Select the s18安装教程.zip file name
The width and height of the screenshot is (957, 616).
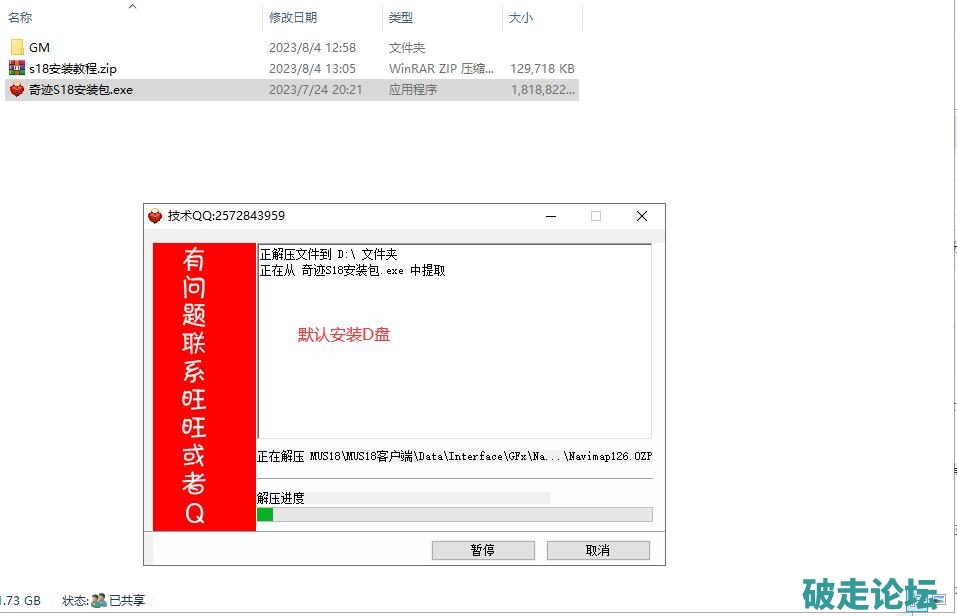click(x=73, y=68)
